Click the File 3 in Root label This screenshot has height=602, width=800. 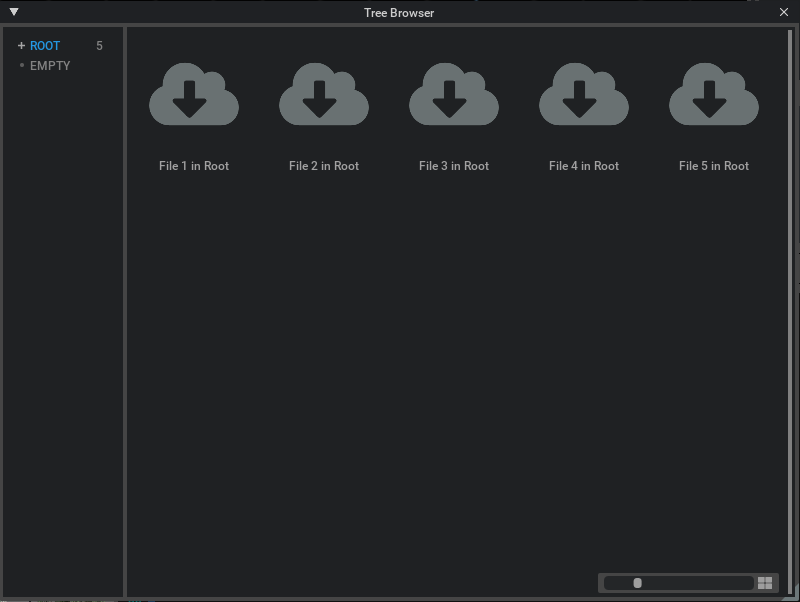tap(453, 166)
